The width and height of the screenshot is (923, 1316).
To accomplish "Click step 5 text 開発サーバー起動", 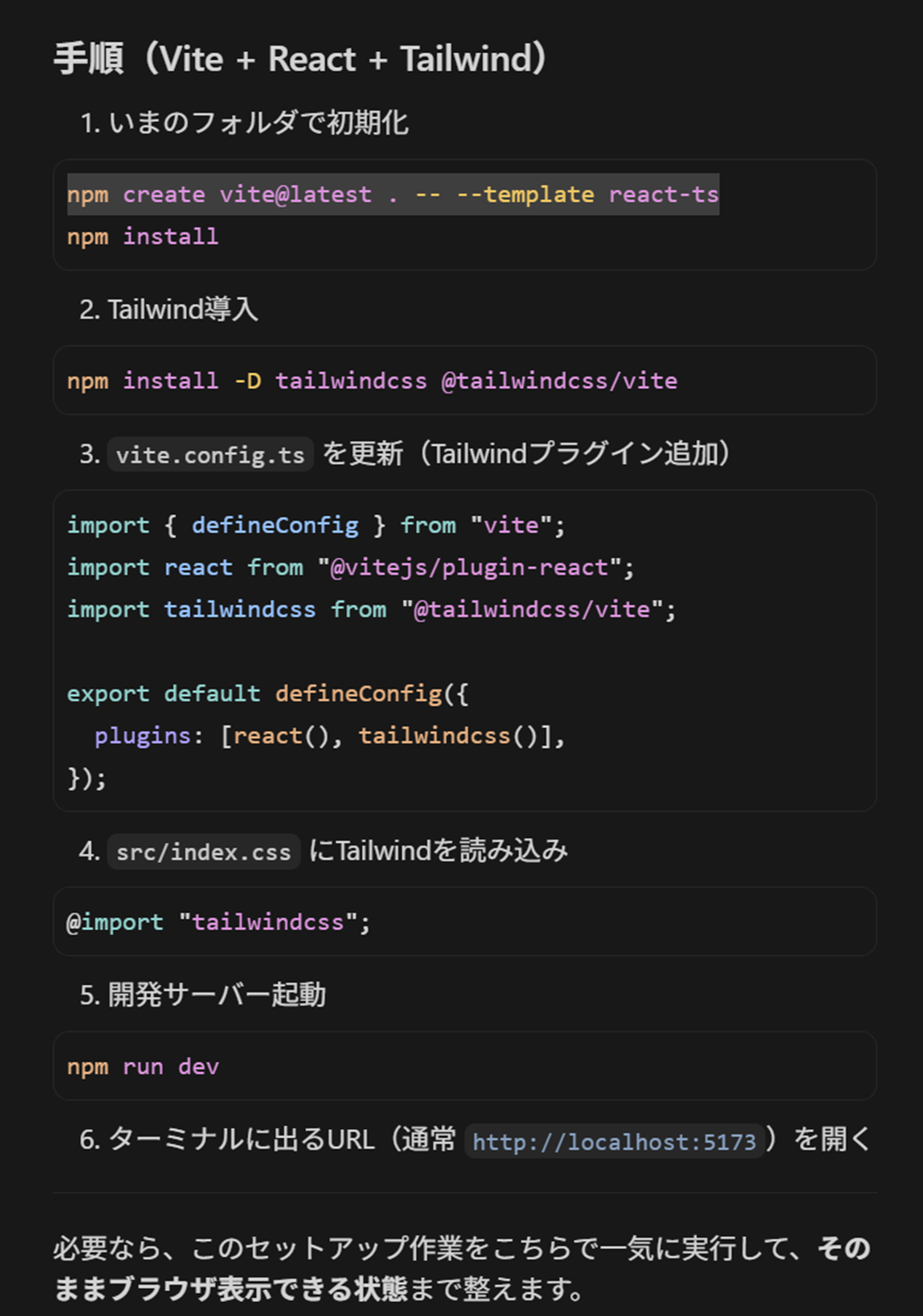I will 217,995.
